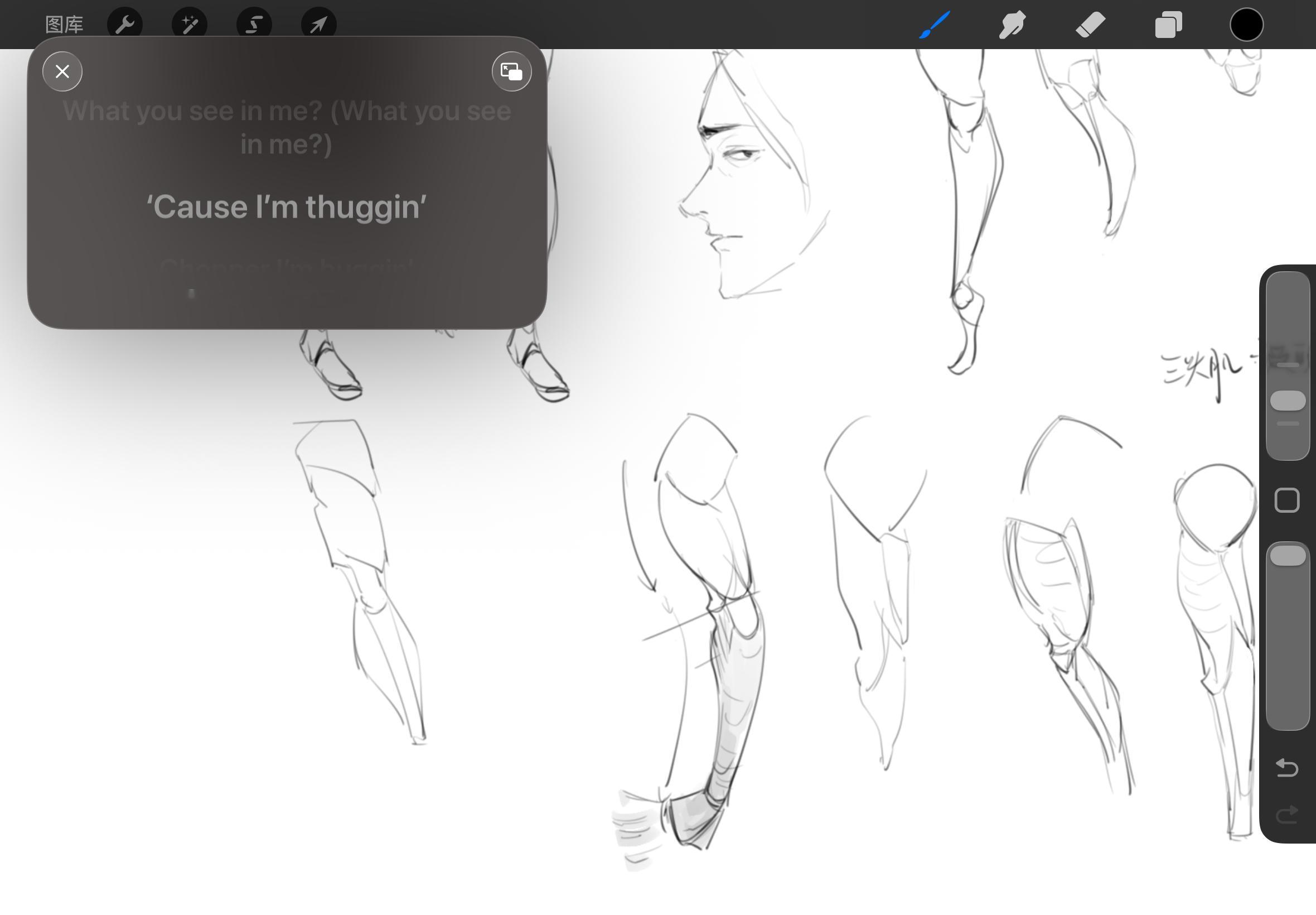Tap the square modify button in sidebar
Screen dimensions: 1316x915
(1287, 500)
